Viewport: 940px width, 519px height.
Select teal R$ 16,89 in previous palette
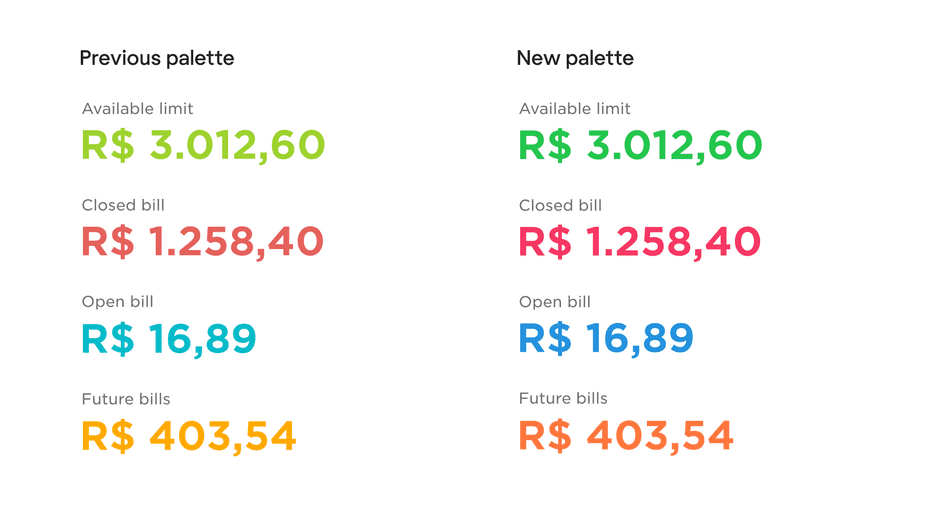pos(169,339)
